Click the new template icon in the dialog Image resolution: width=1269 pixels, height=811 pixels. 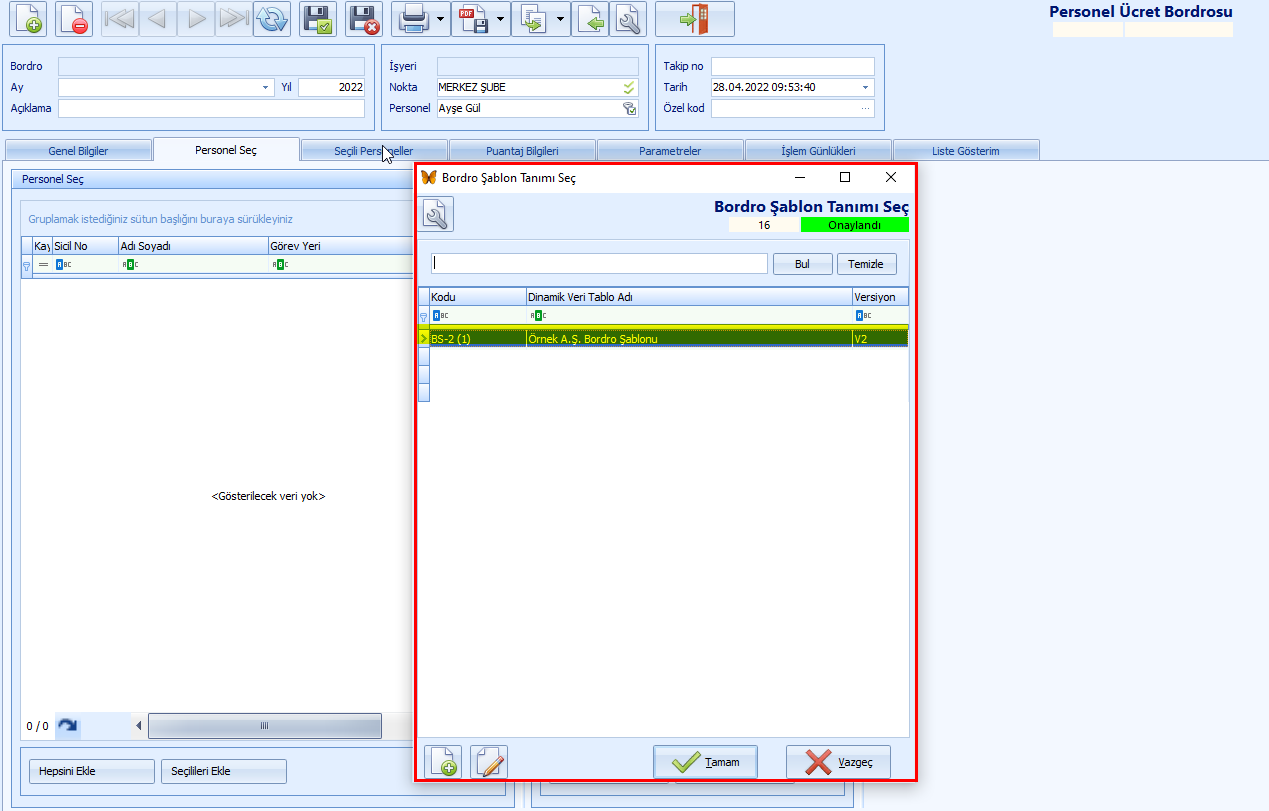443,762
